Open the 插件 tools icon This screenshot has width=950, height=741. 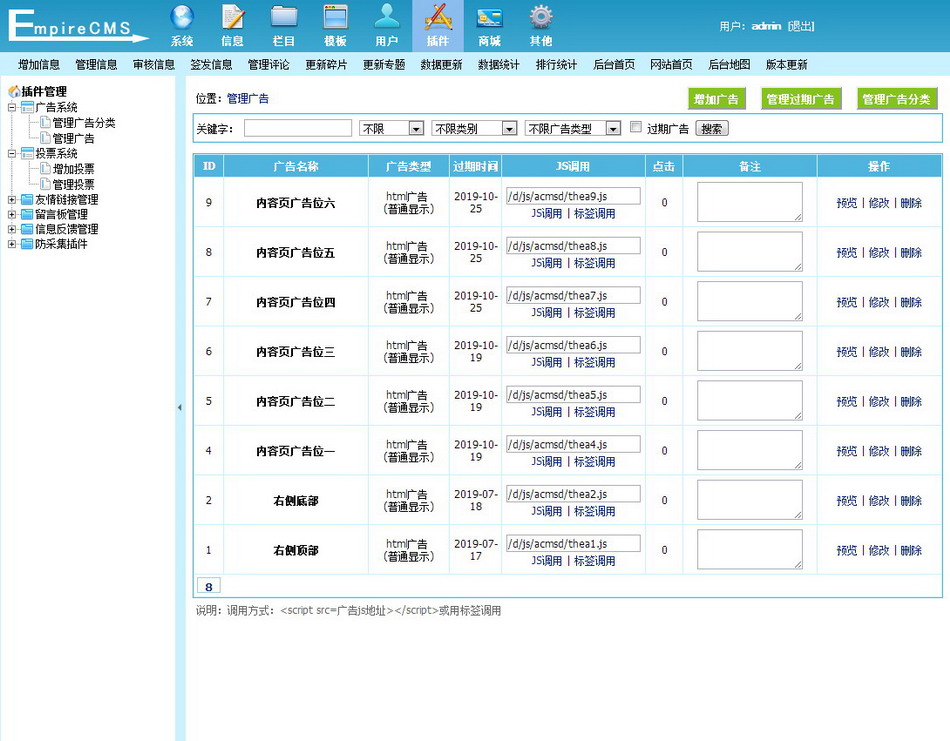coord(438,18)
